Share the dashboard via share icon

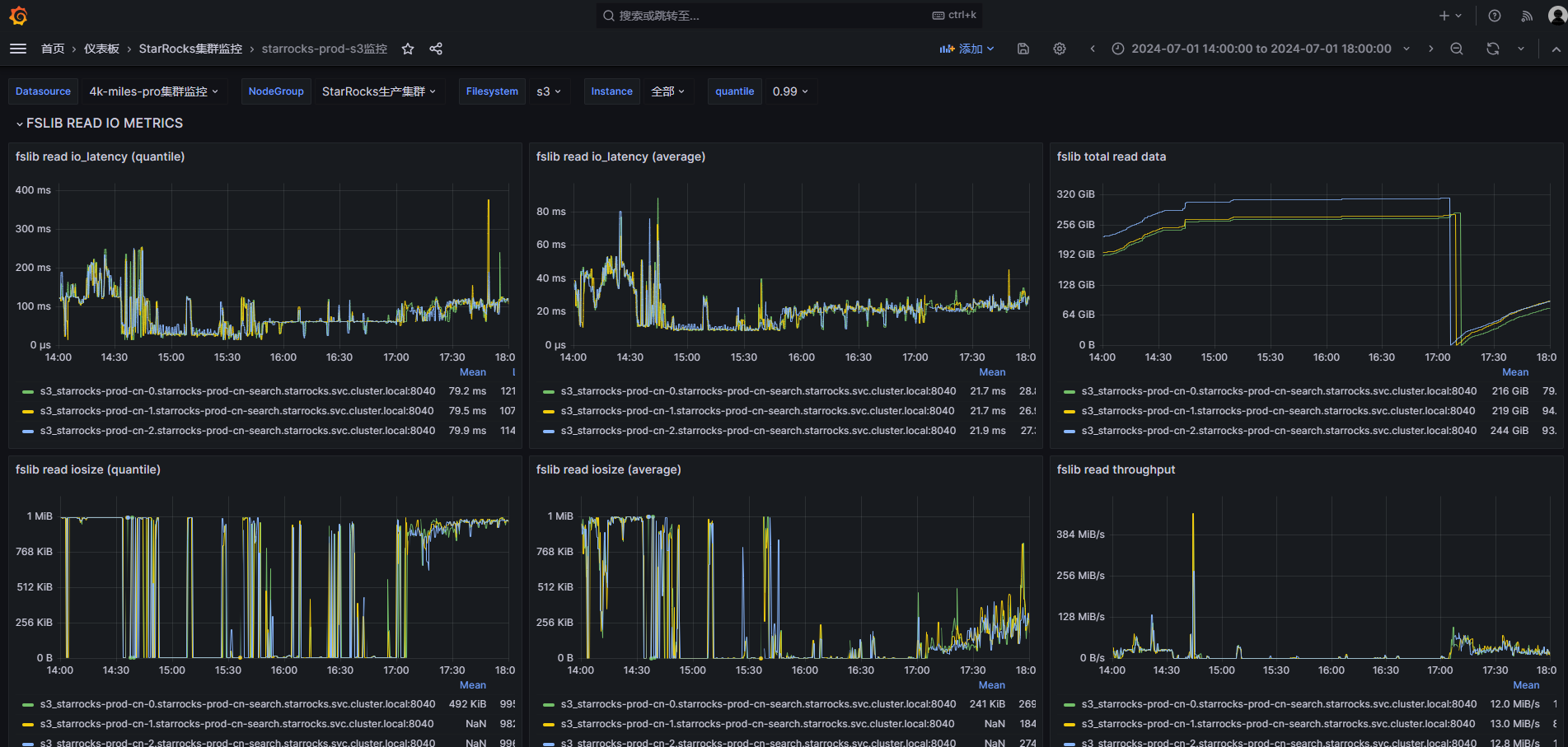[x=436, y=49]
